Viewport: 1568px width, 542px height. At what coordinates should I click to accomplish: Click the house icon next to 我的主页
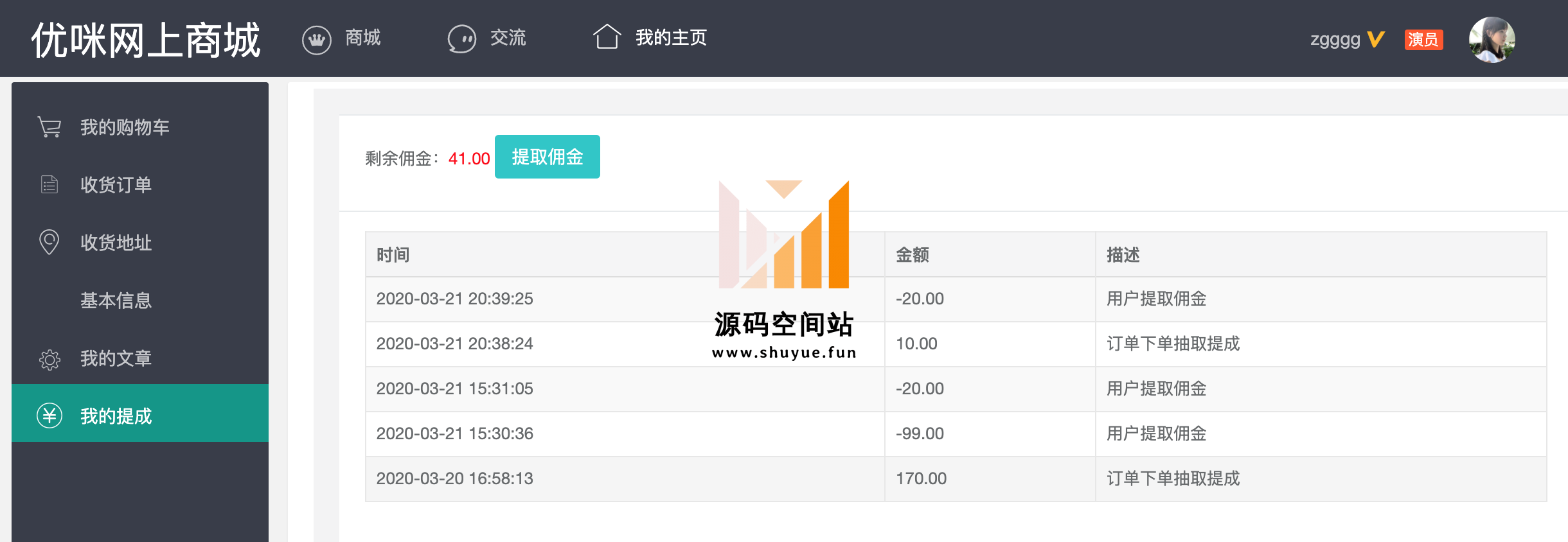click(x=607, y=37)
